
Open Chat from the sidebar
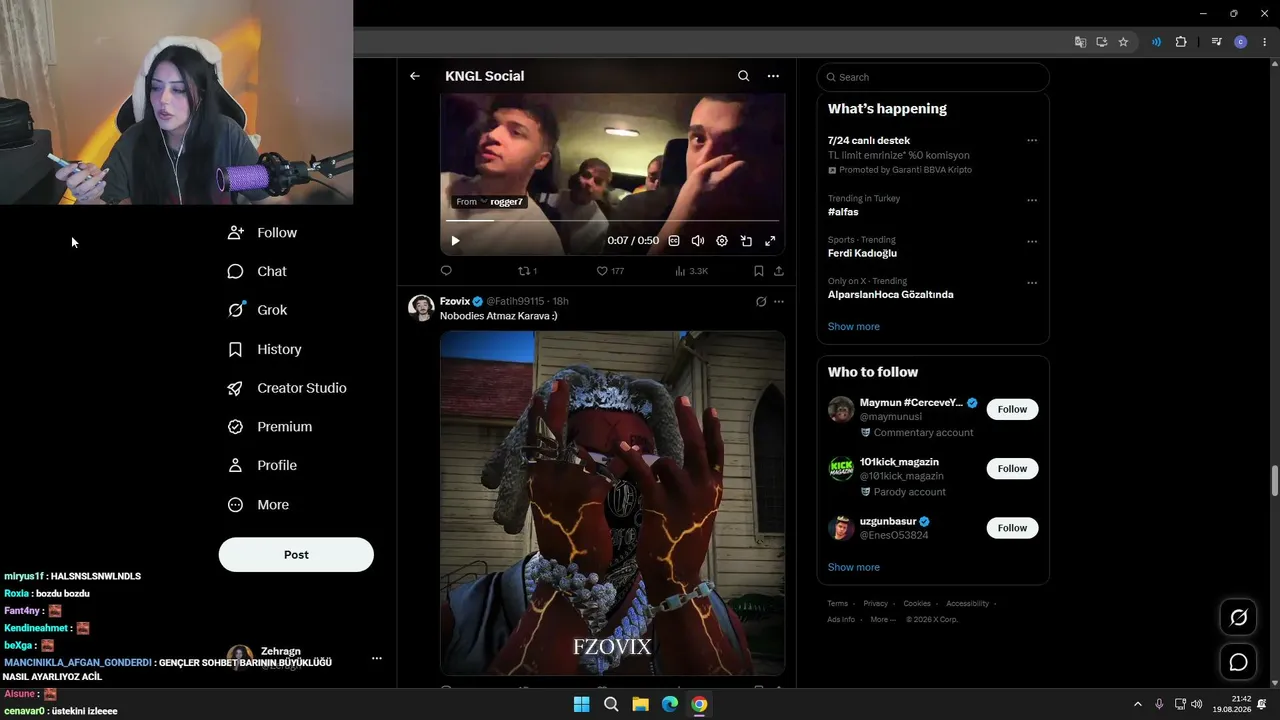[x=258, y=272]
